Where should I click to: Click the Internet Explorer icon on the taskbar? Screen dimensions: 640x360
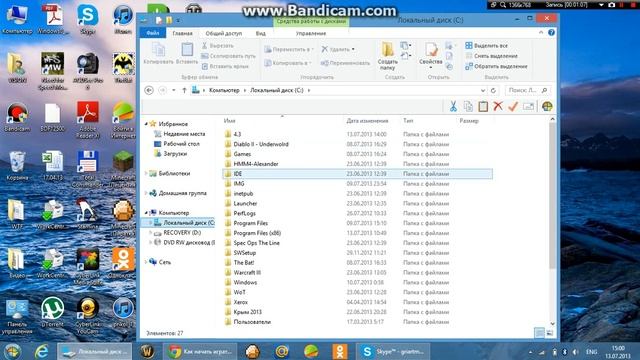coord(41,351)
